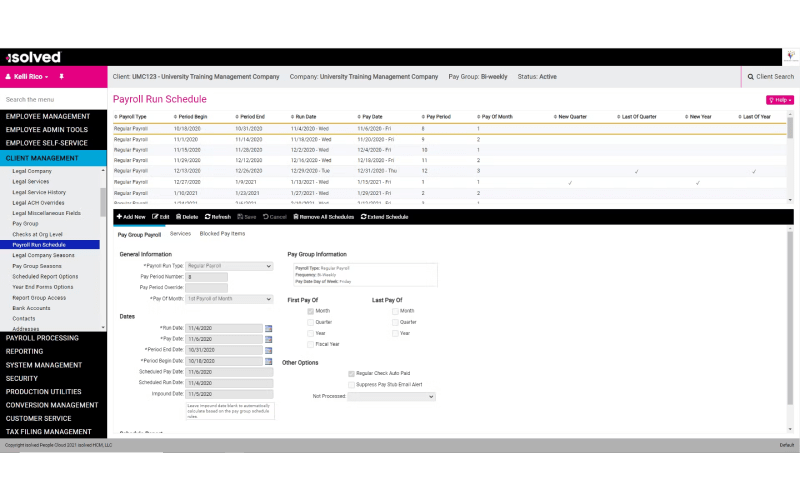The image size is (800, 500).
Task: Check the First Pay Of Quarter box
Action: pos(311,322)
